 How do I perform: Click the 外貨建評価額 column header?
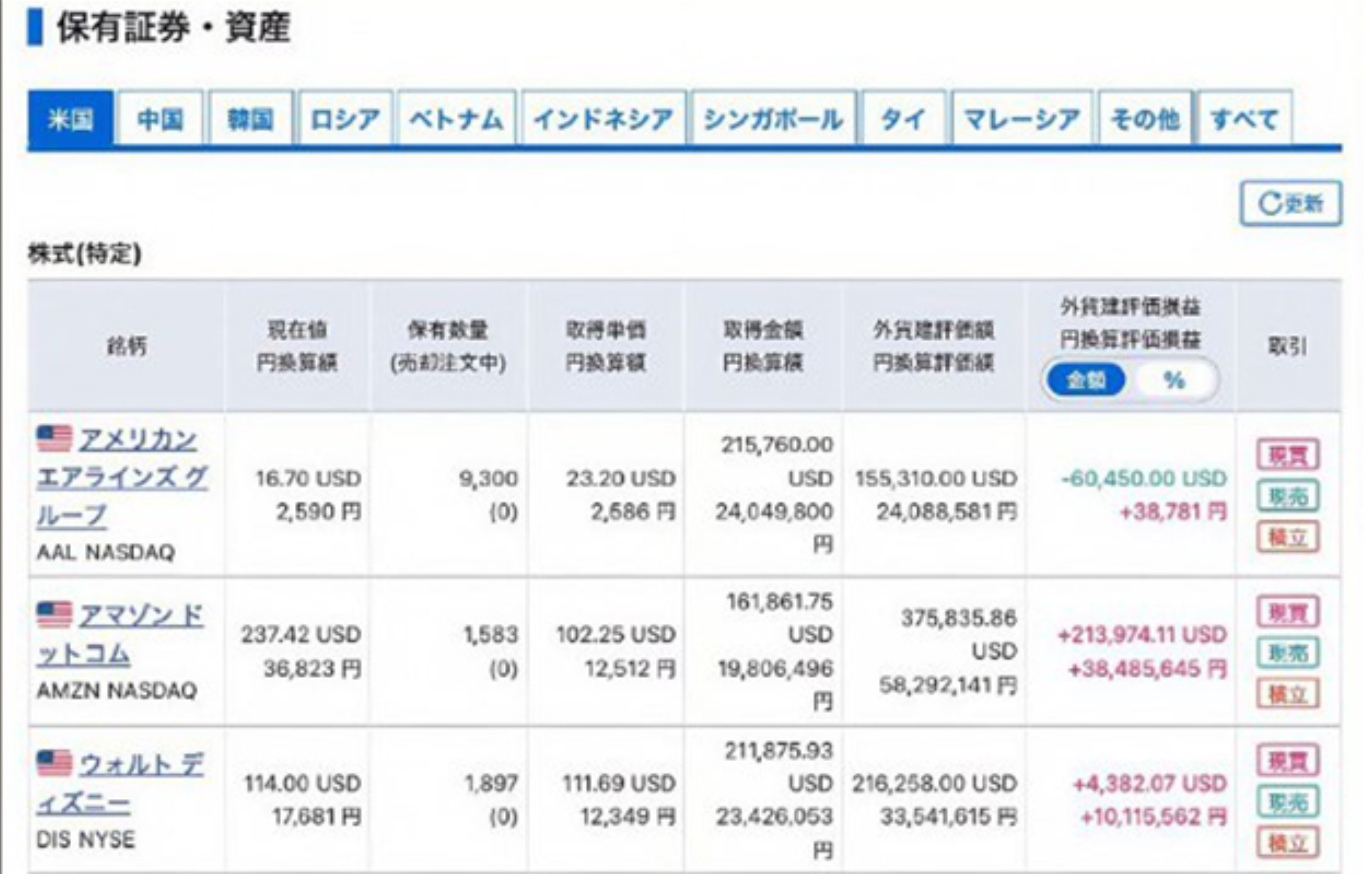(x=933, y=346)
